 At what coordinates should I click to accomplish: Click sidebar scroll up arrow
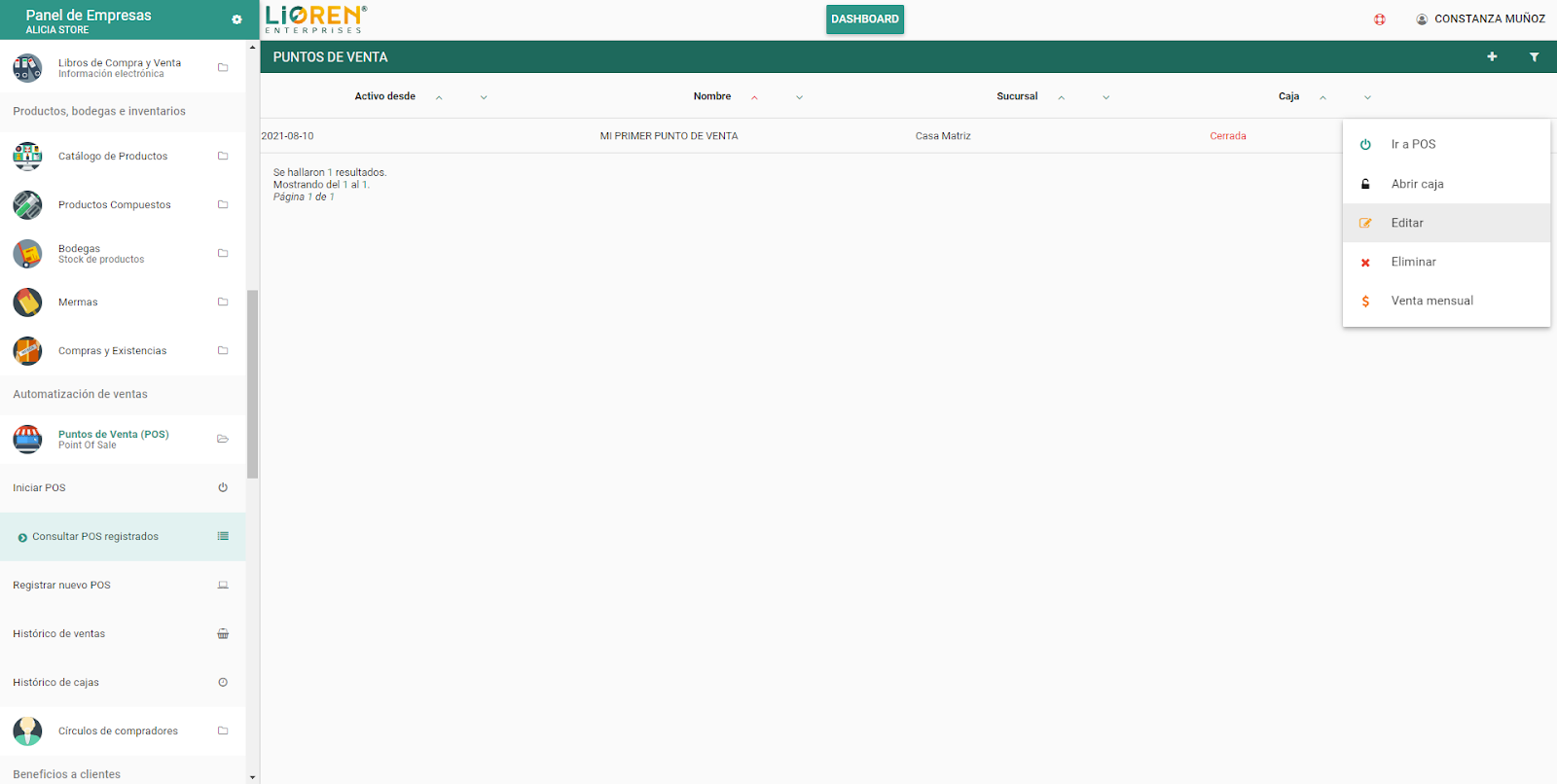253,47
